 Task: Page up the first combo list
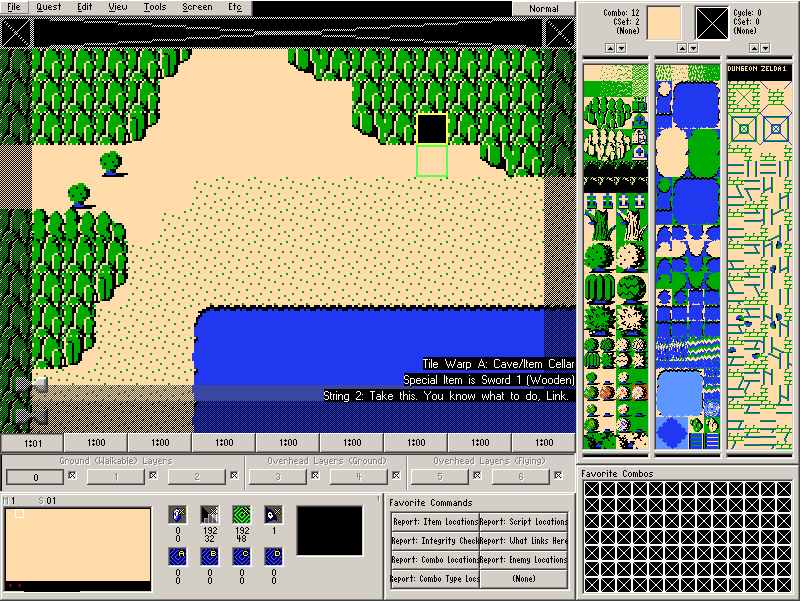(x=610, y=48)
